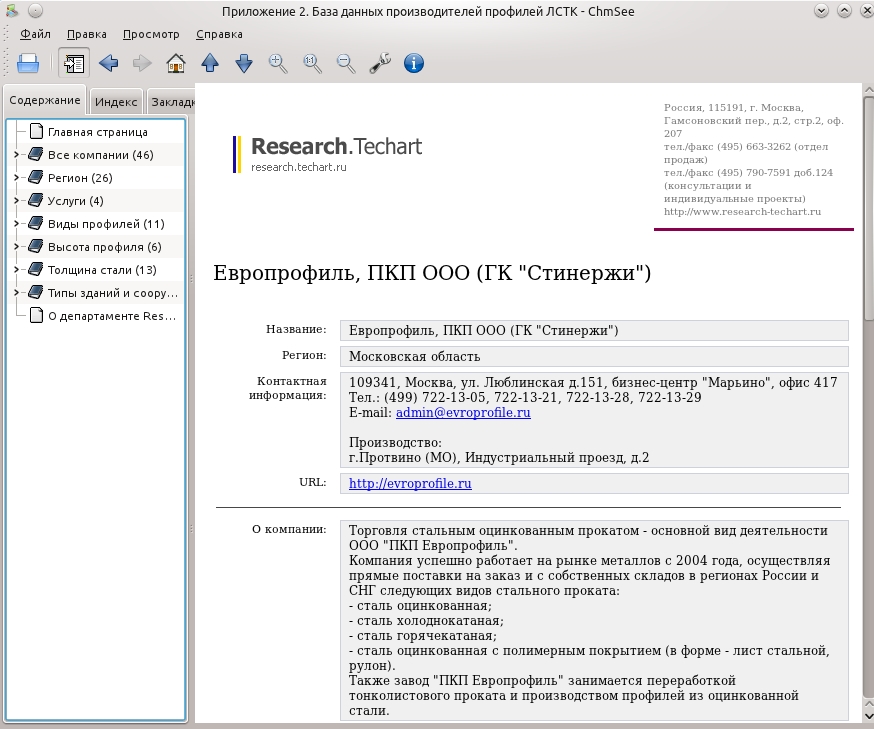The image size is (874, 729).
Task: Go back with the left arrow icon
Action: point(108,63)
